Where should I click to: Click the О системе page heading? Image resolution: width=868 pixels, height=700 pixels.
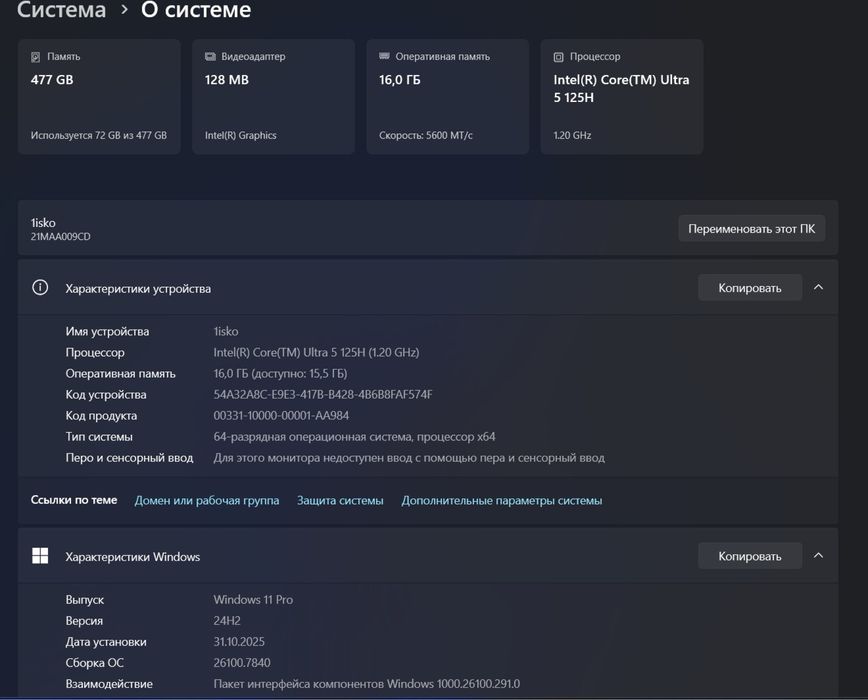[x=196, y=11]
